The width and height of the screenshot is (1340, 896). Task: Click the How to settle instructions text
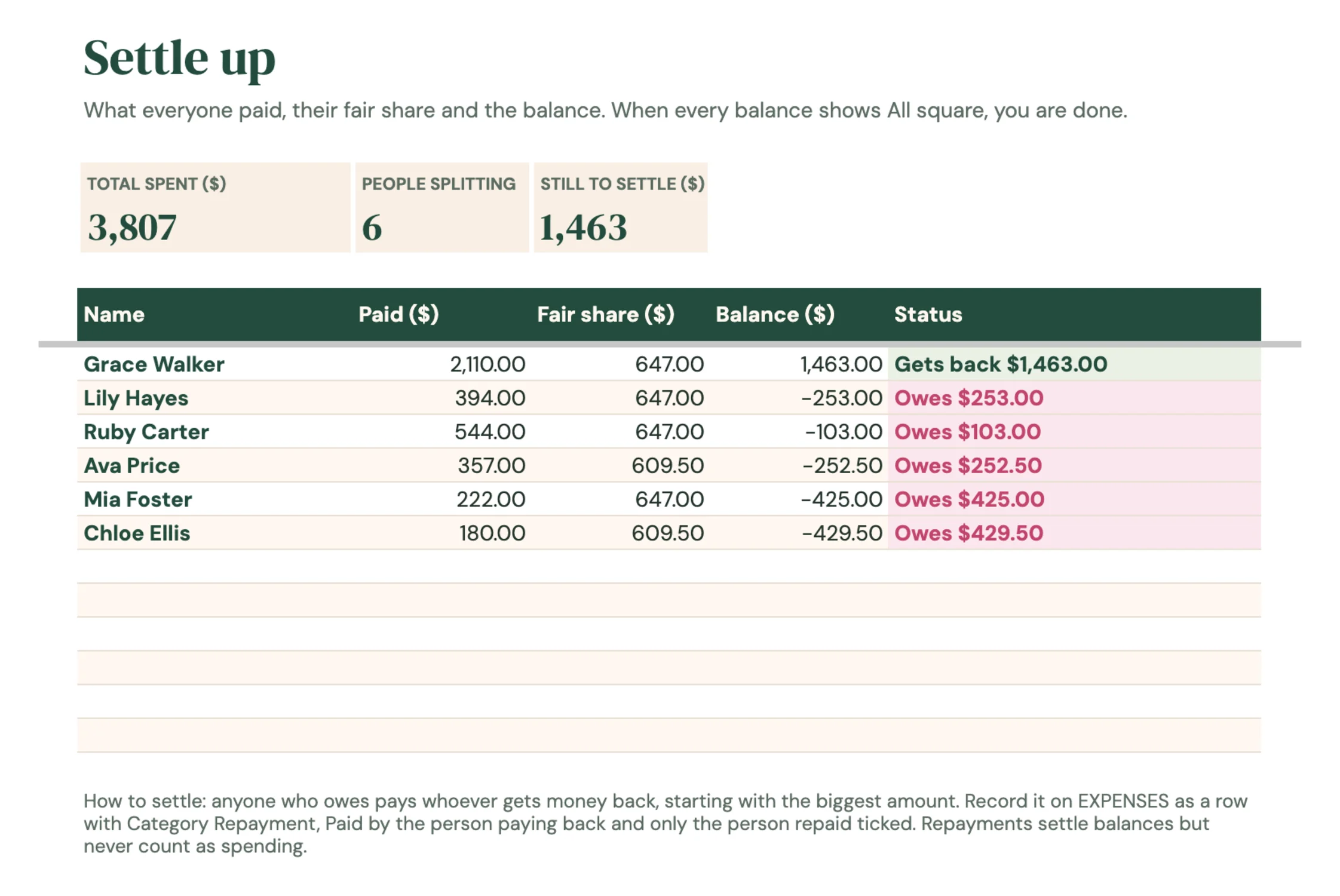pyautogui.click(x=665, y=823)
